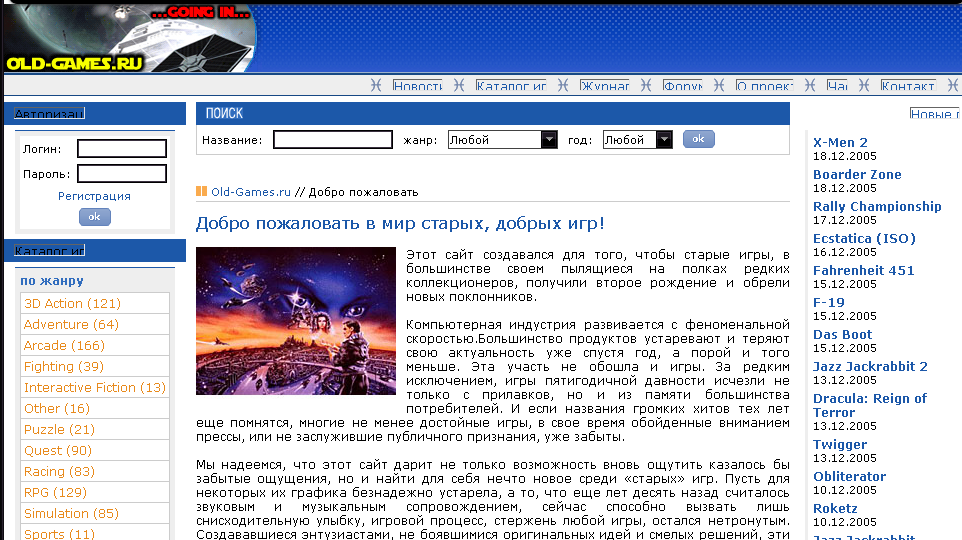Click the ПОИСК panel title
The height and width of the screenshot is (540, 962).
point(224,114)
